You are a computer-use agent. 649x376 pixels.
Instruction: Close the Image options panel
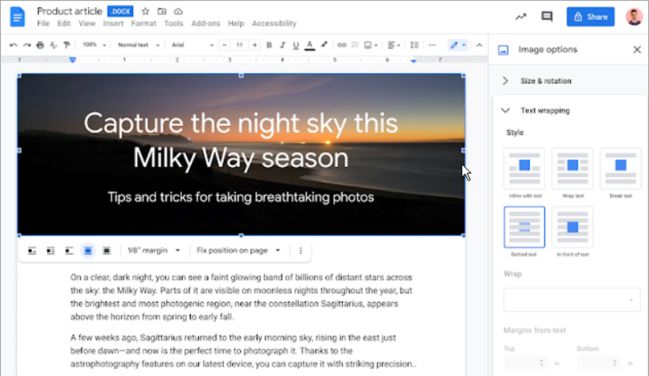(637, 50)
